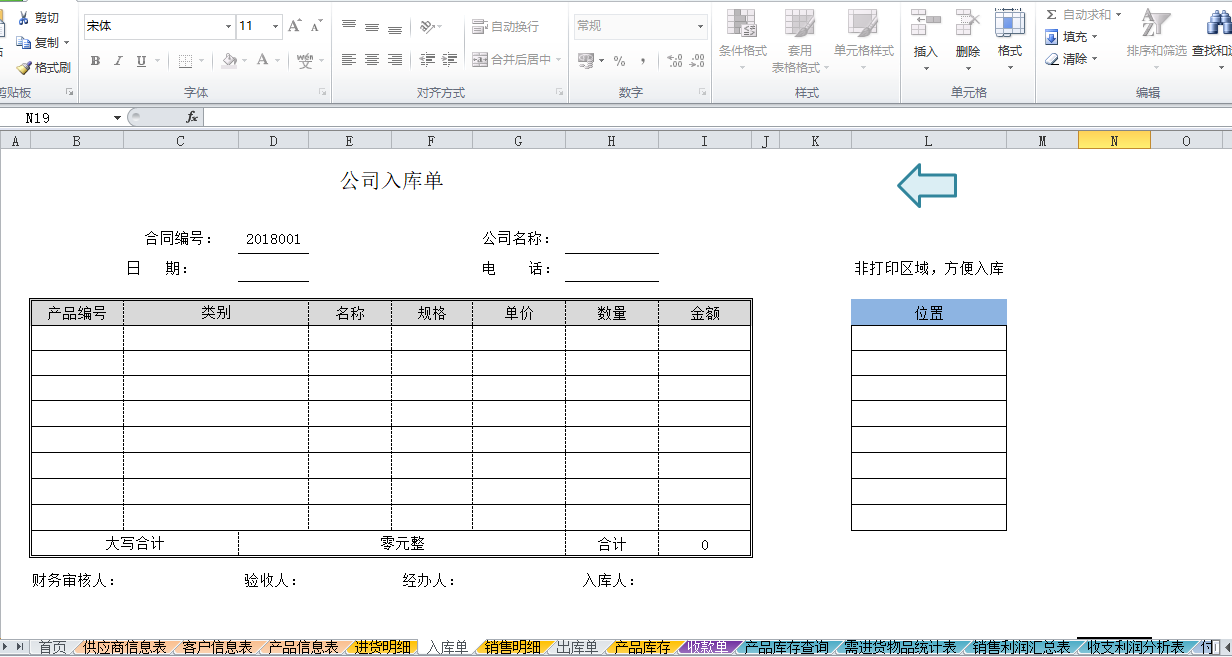Align text right
The width and height of the screenshot is (1232, 657).
[x=395, y=60]
